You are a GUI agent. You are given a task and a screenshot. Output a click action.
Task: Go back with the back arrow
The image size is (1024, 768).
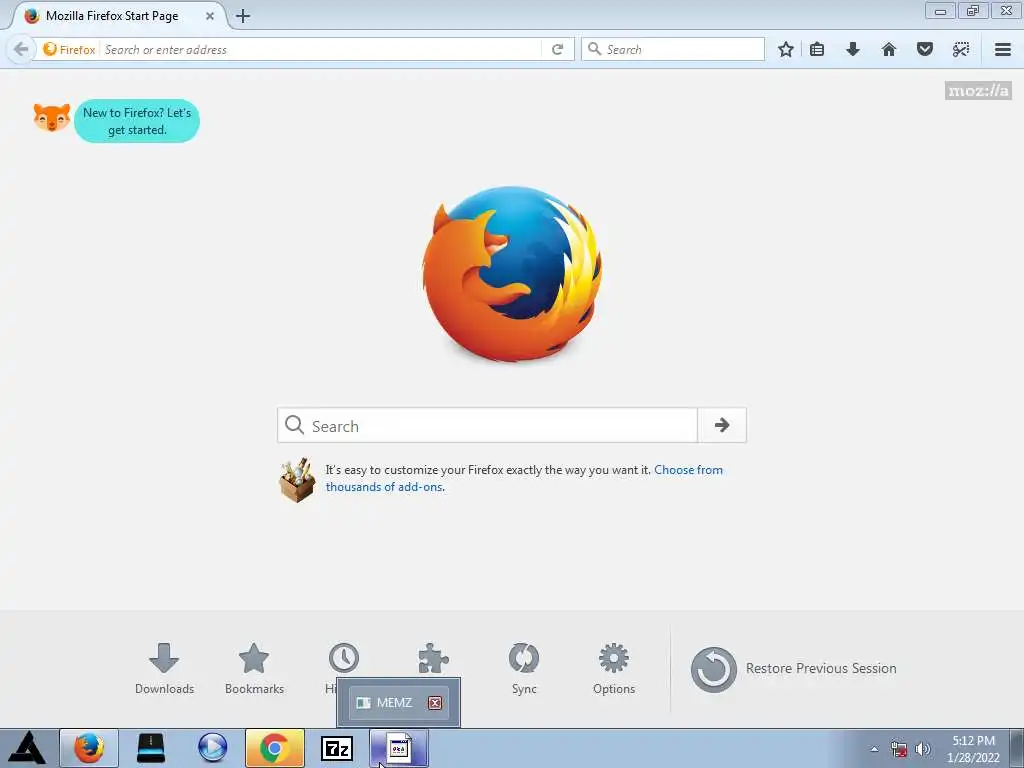[x=21, y=49]
